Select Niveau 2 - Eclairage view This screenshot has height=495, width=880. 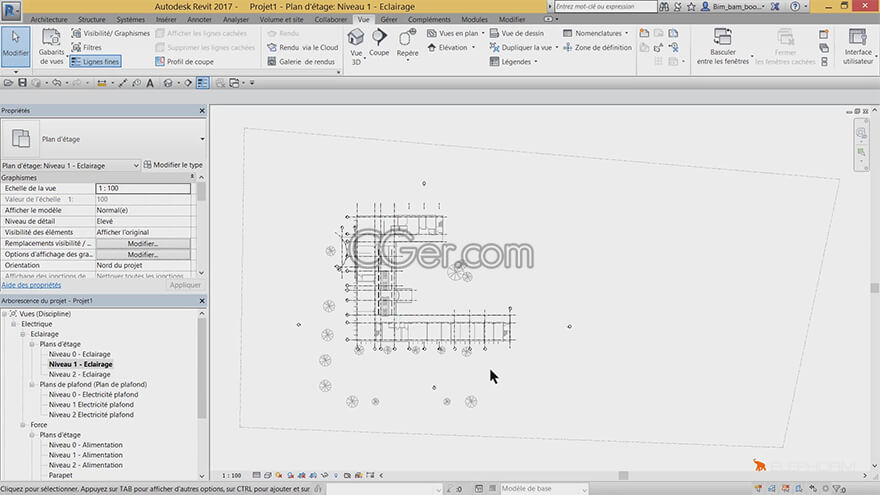pos(80,374)
